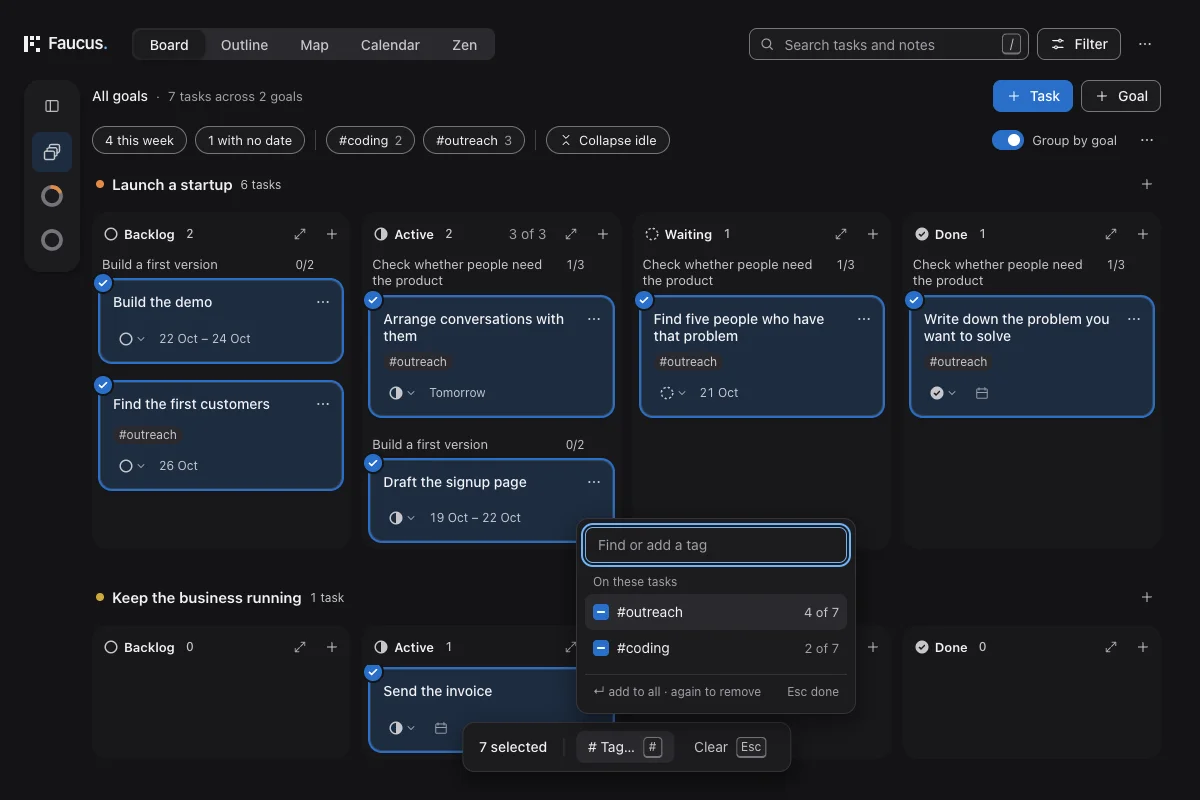1200x800 pixels.
Task: Deselect the Send the invoice card checkmark
Action: [x=373, y=672]
